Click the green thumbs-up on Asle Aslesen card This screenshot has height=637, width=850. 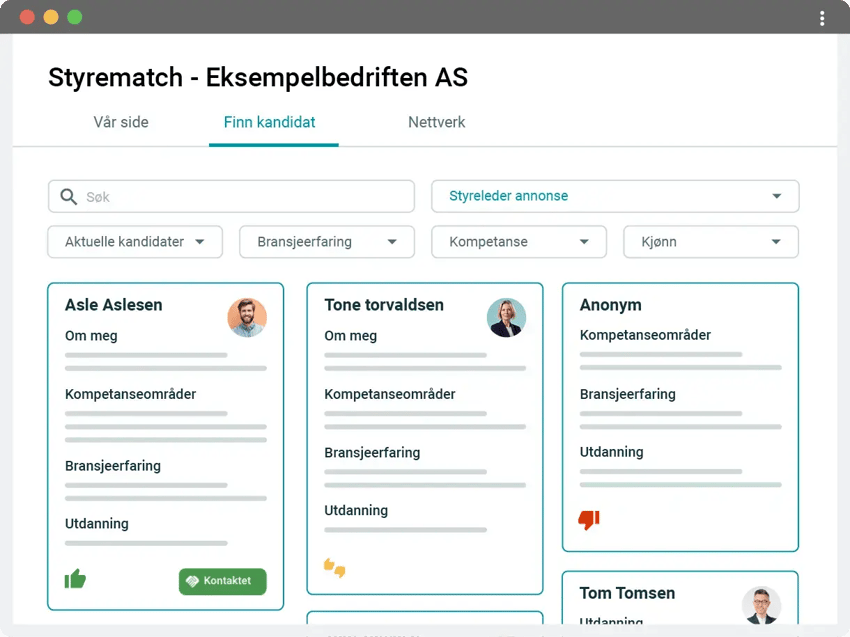pyautogui.click(x=75, y=579)
